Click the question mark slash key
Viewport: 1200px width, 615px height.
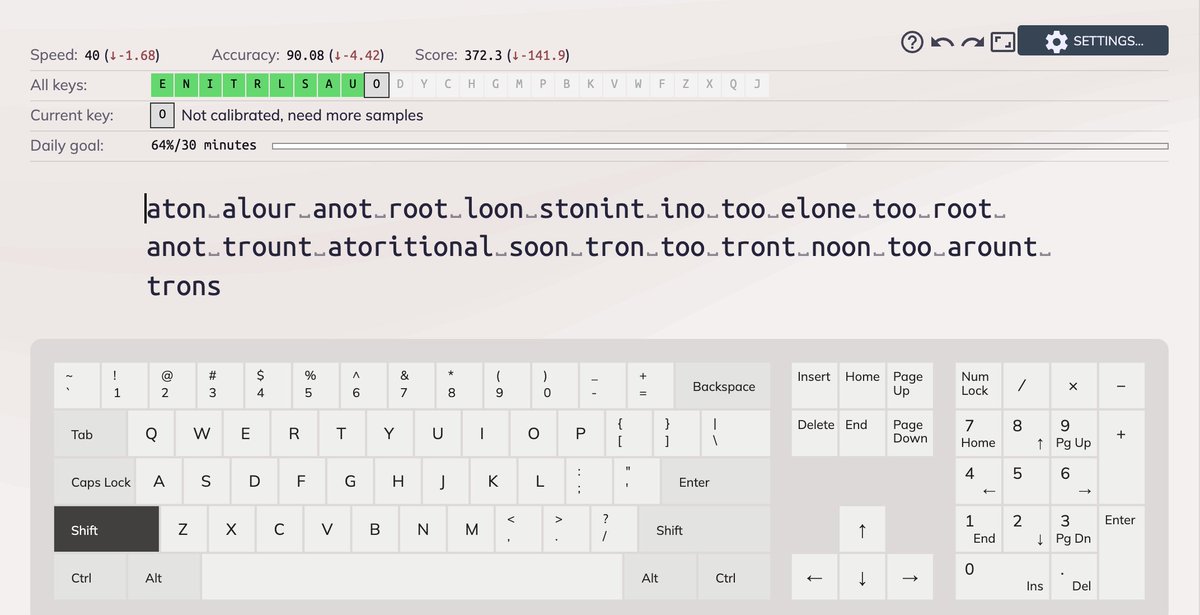tap(613, 530)
